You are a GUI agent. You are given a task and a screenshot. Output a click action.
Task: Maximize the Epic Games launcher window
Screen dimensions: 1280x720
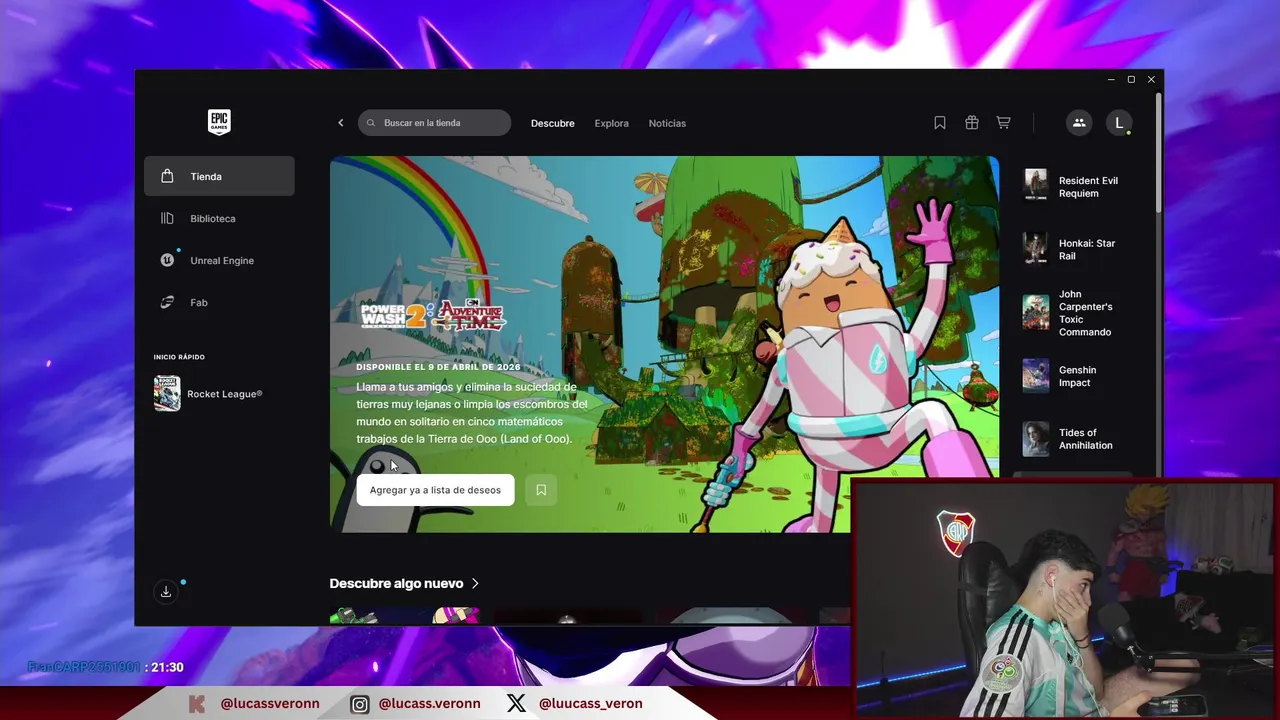point(1131,79)
